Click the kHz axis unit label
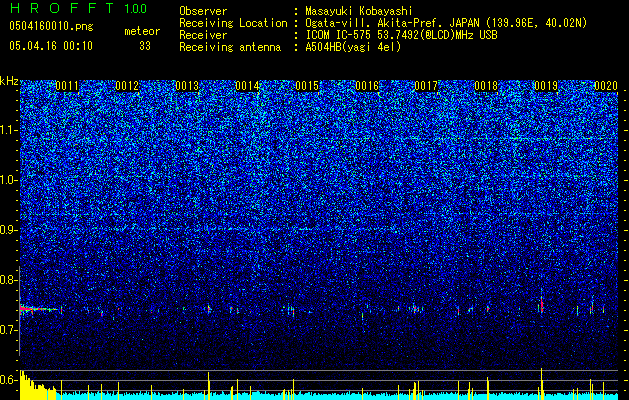Screen dimensions: 629x400 (x=9, y=81)
